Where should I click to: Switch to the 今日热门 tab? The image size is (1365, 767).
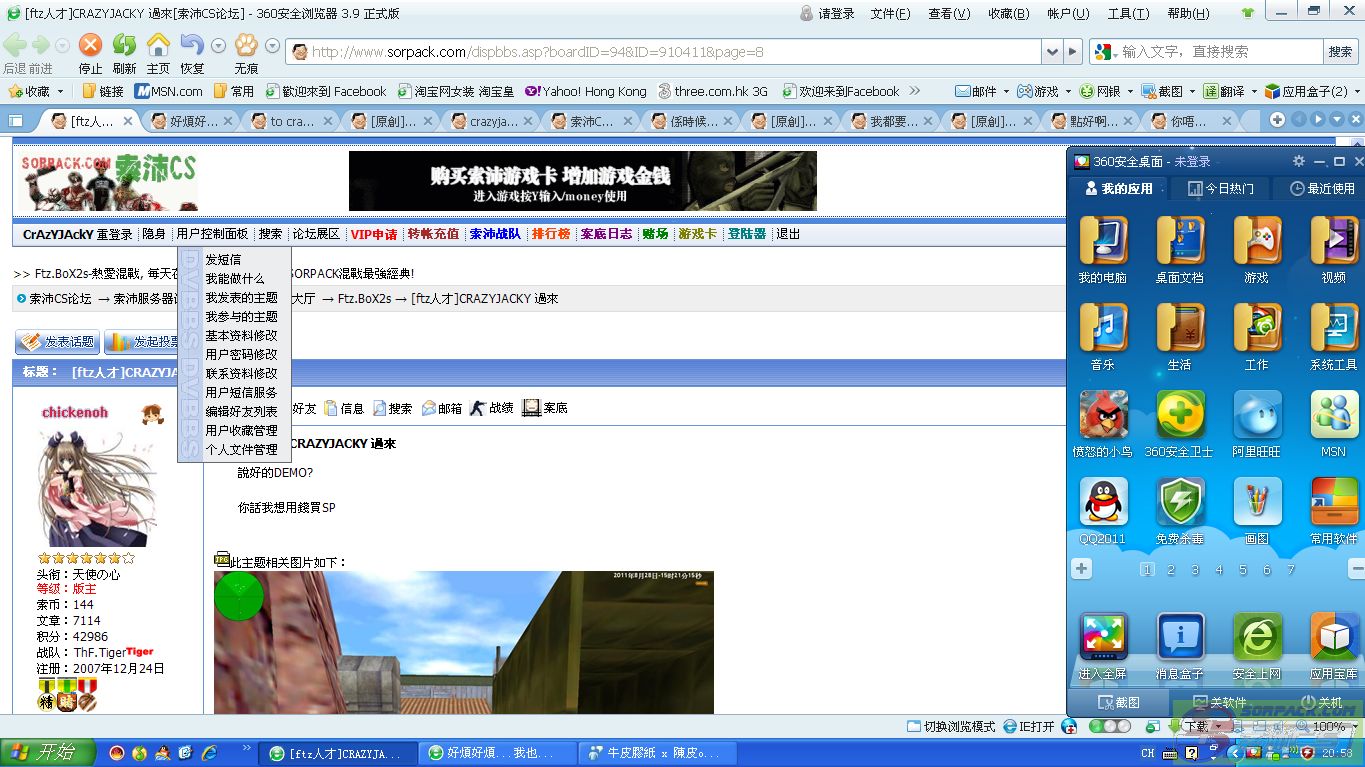[x=1220, y=188]
